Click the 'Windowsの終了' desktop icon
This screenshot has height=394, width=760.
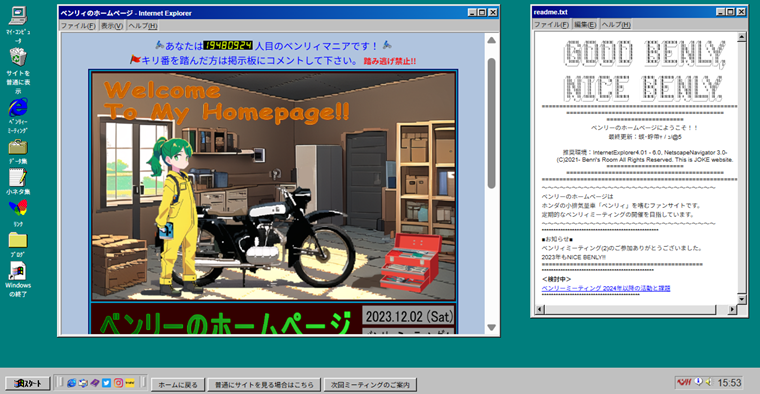[x=18, y=279]
